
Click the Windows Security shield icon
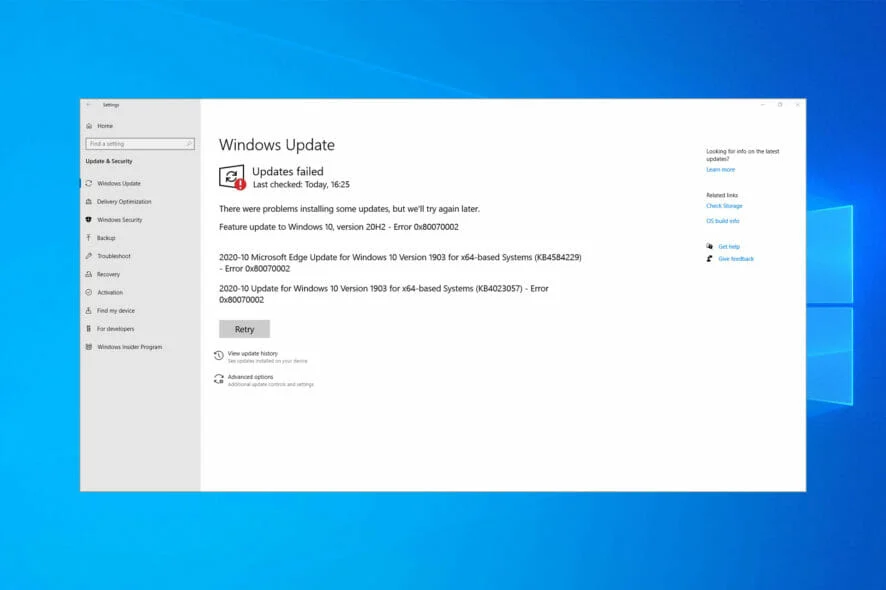pos(89,219)
